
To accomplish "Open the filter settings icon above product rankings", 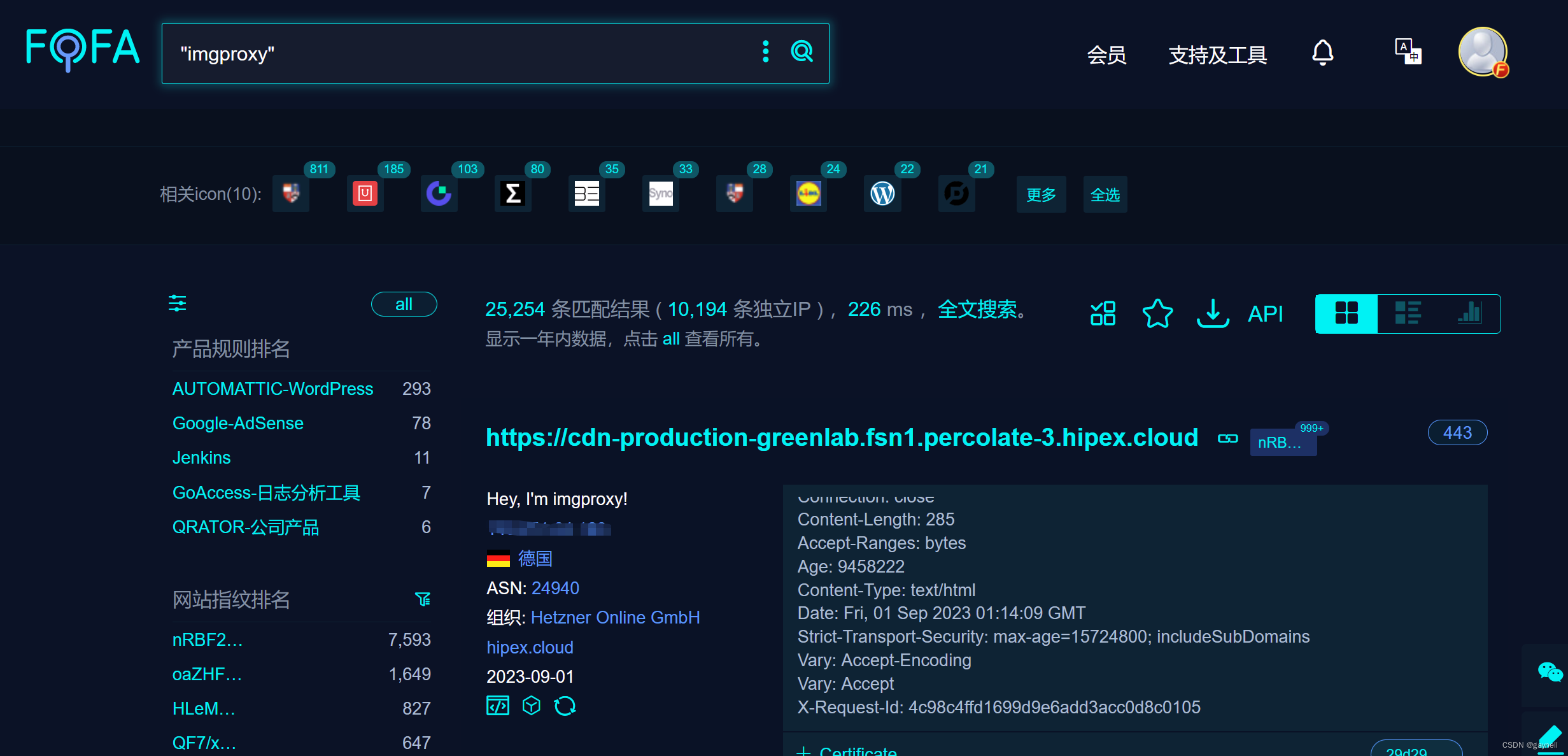I will point(177,304).
